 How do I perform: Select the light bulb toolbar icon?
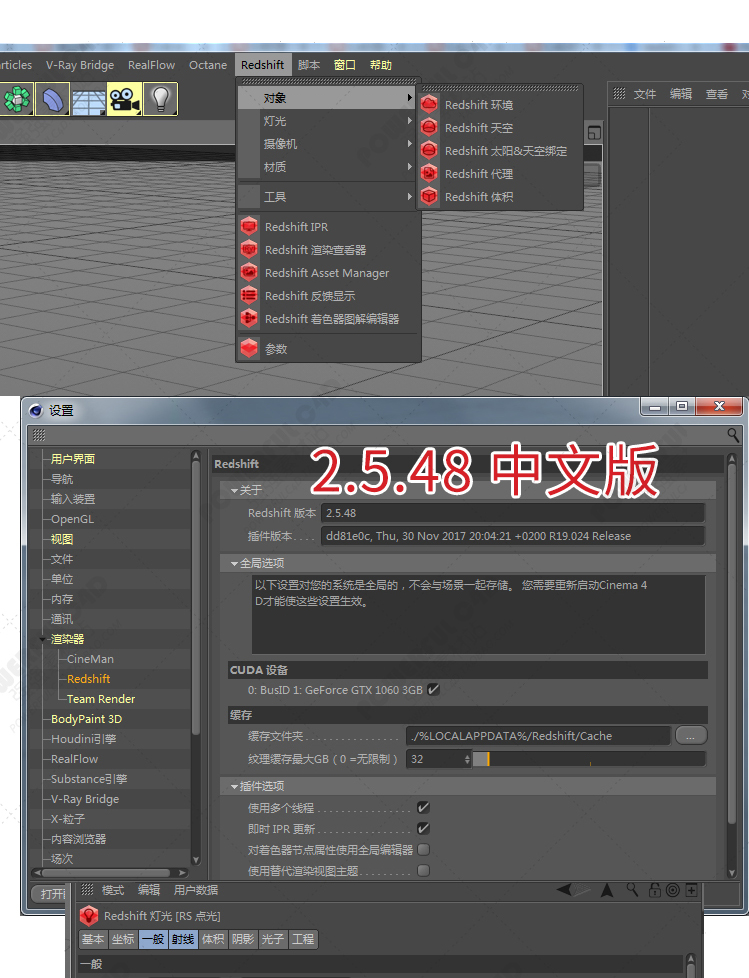click(161, 99)
